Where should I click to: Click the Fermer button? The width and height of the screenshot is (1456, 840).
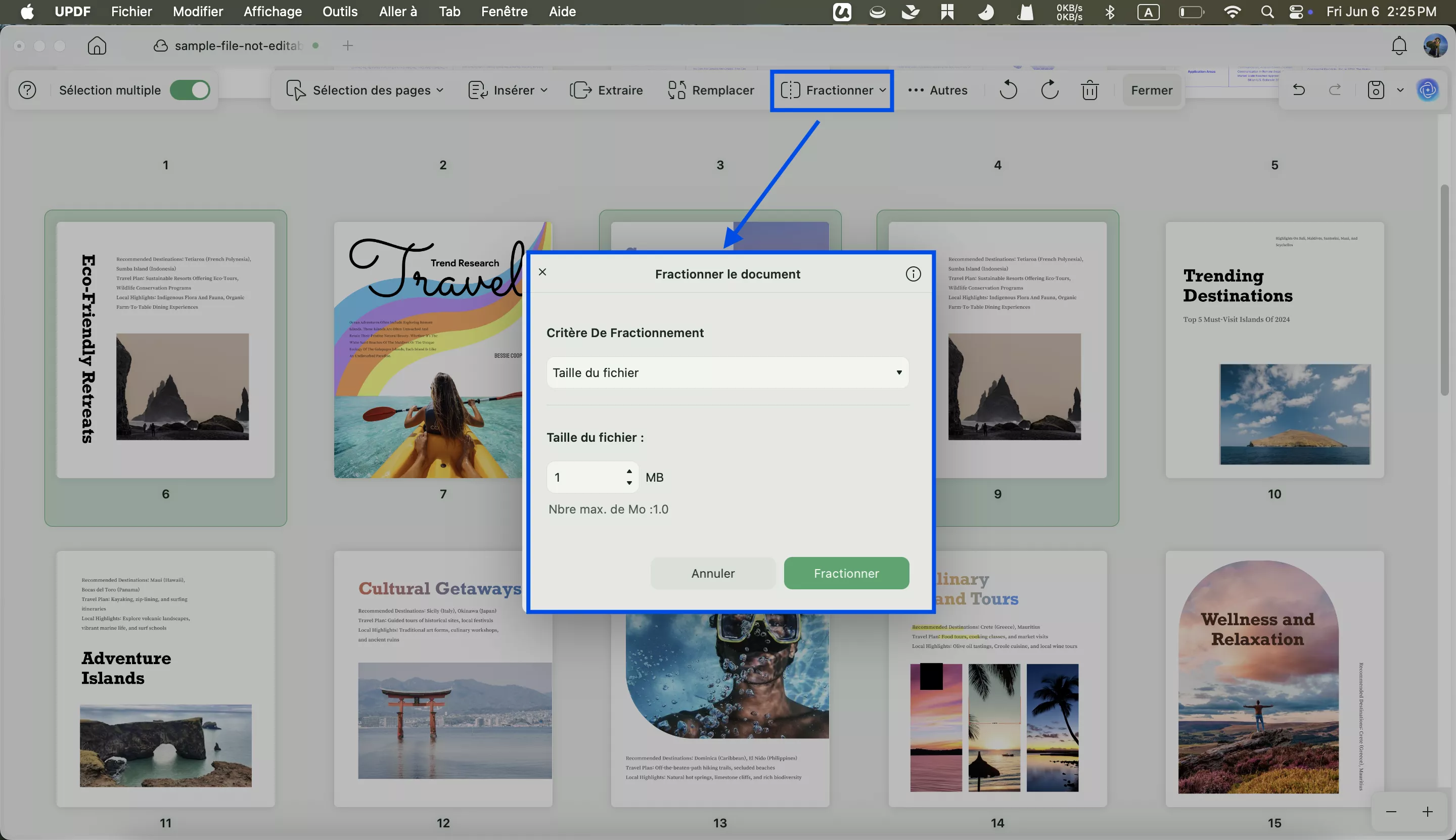tap(1152, 90)
